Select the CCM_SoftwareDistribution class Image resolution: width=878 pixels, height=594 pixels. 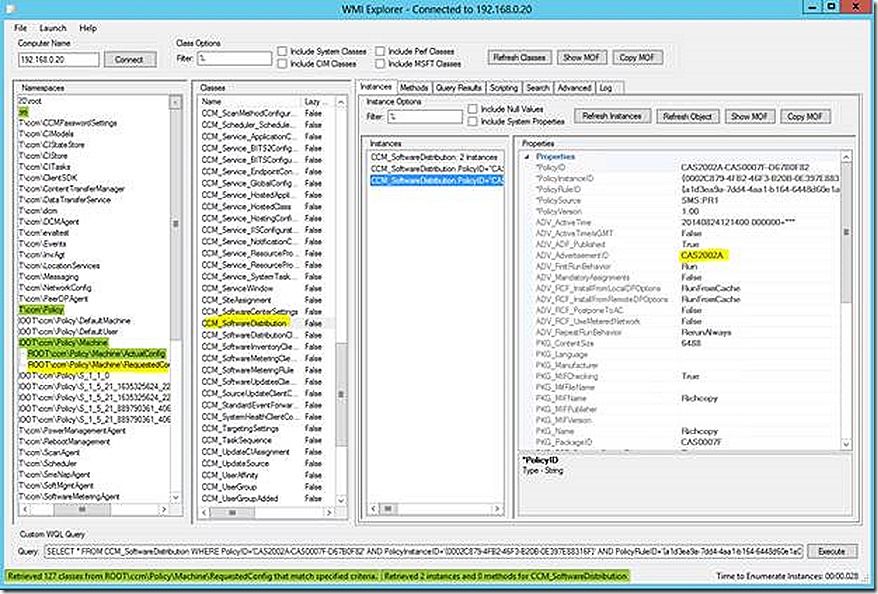[245, 323]
